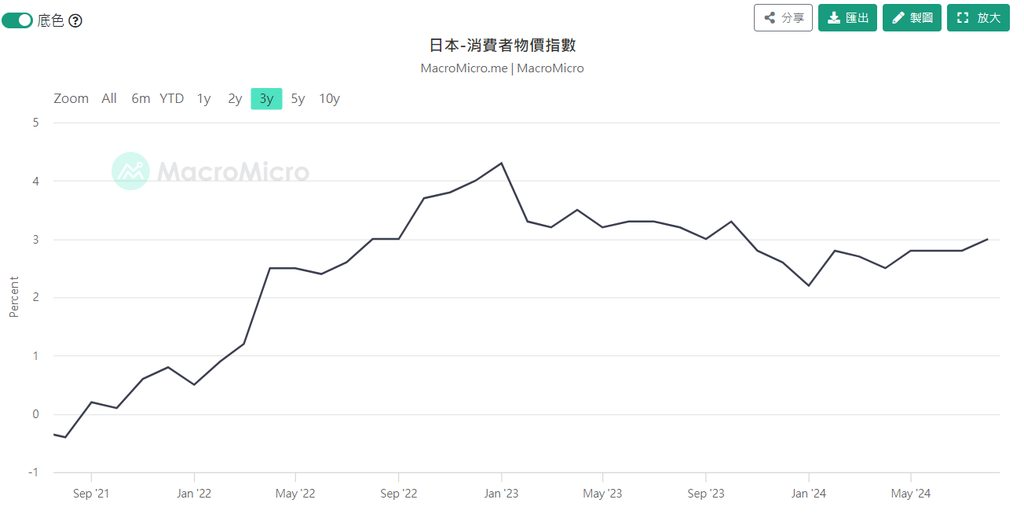The image size is (1024, 518).
Task: Choose the 2y zoom range
Action: pyautogui.click(x=235, y=98)
